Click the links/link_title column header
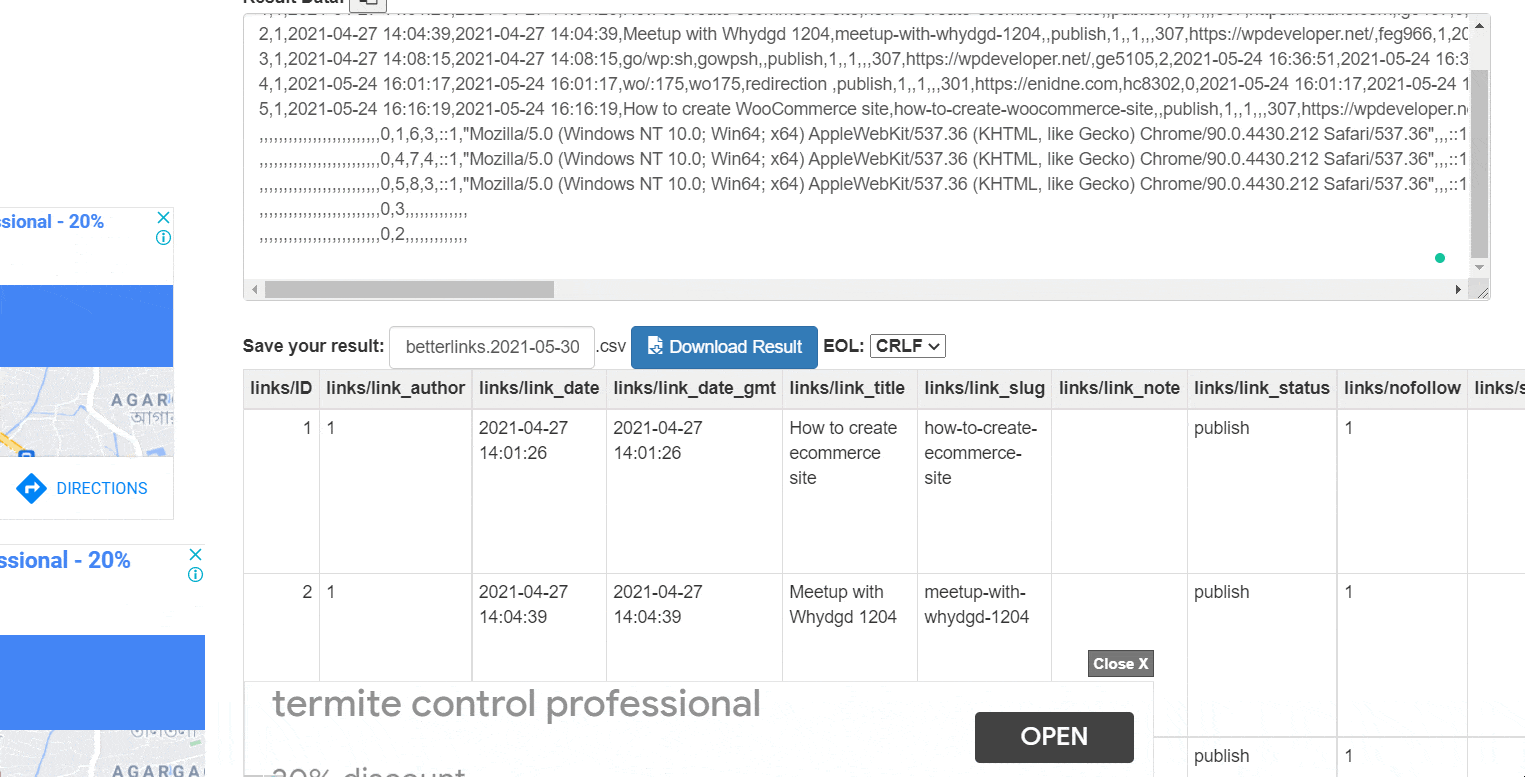The width and height of the screenshot is (1525, 777). coord(849,388)
